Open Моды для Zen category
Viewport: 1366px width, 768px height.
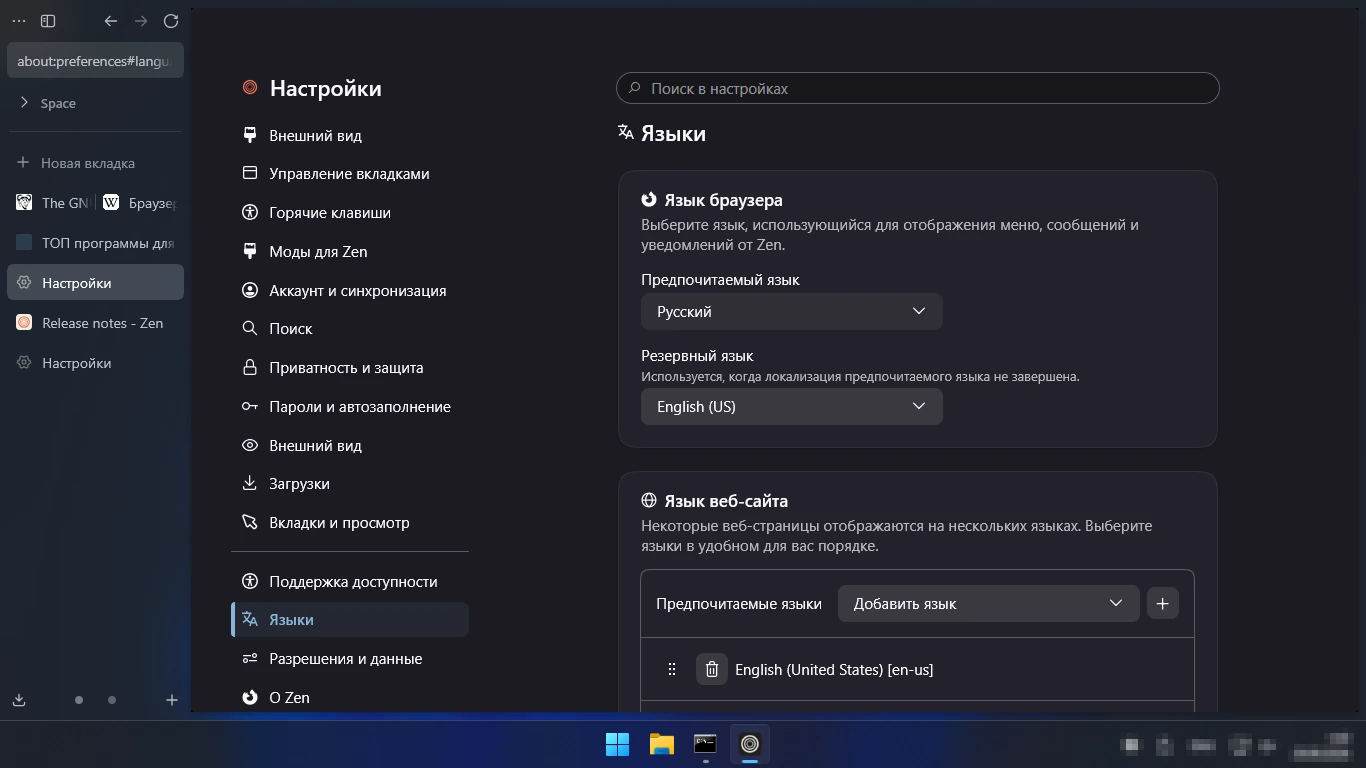[x=350, y=252]
